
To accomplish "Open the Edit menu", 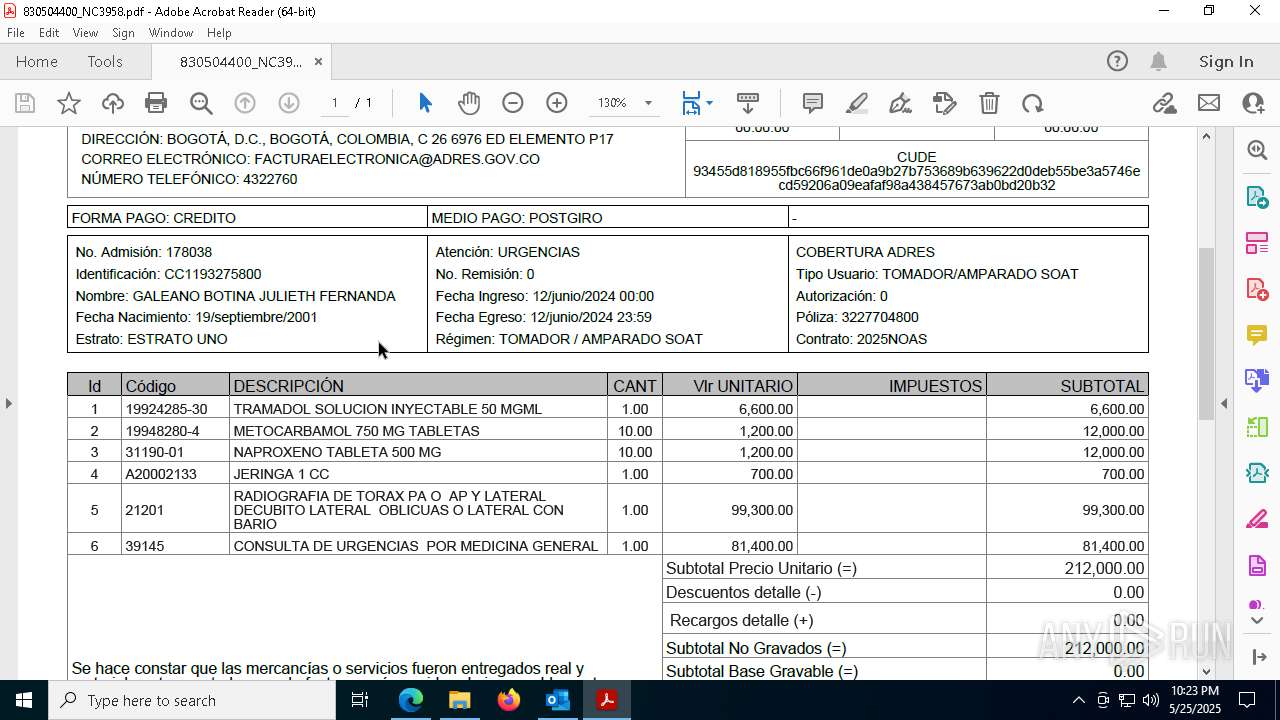I will coord(49,33).
